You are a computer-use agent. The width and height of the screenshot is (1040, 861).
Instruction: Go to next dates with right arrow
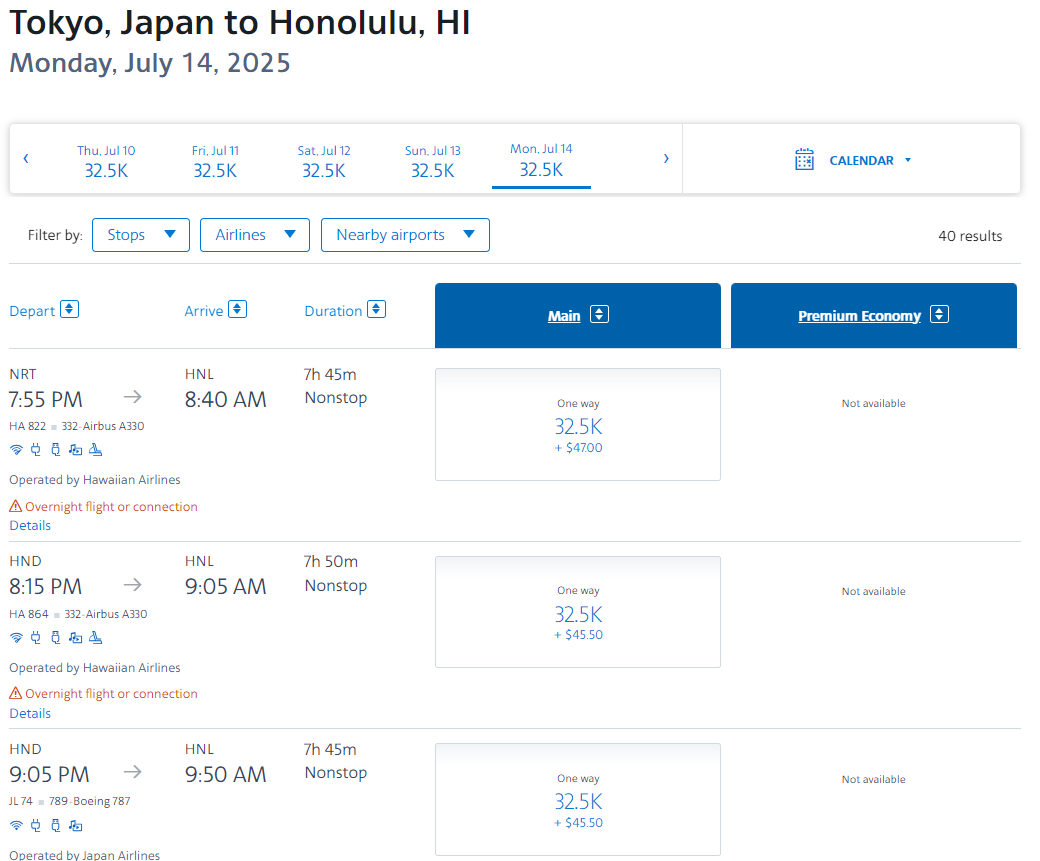tap(666, 159)
